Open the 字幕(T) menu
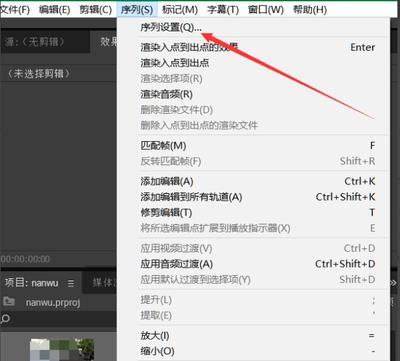The height and width of the screenshot is (361, 400). point(223,10)
